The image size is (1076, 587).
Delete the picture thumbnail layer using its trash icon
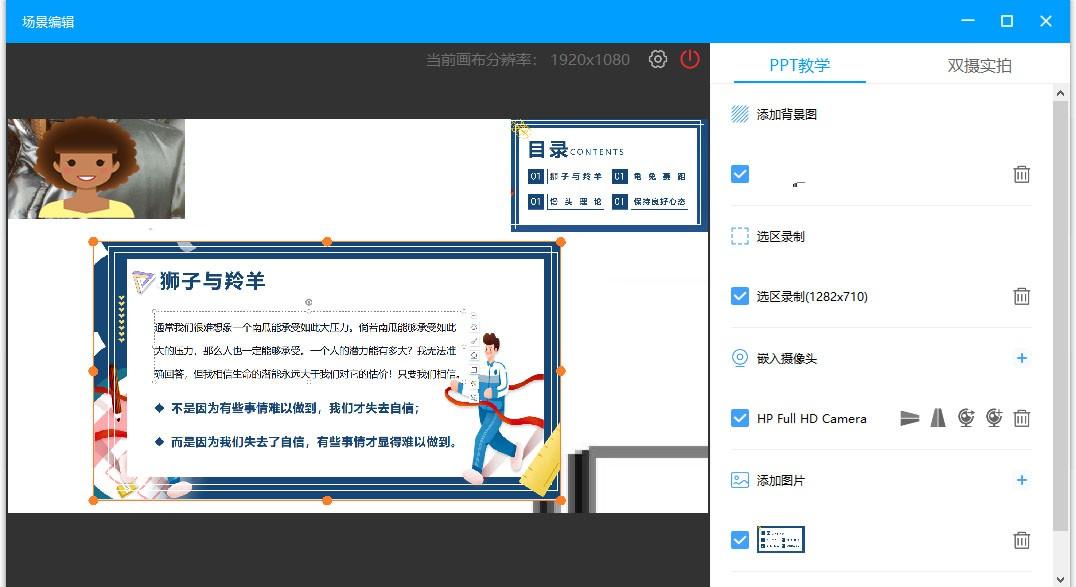(1021, 540)
